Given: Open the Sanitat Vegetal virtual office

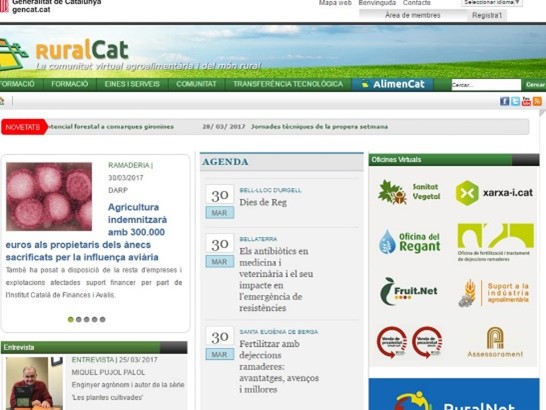Looking at the screenshot, I should 410,192.
